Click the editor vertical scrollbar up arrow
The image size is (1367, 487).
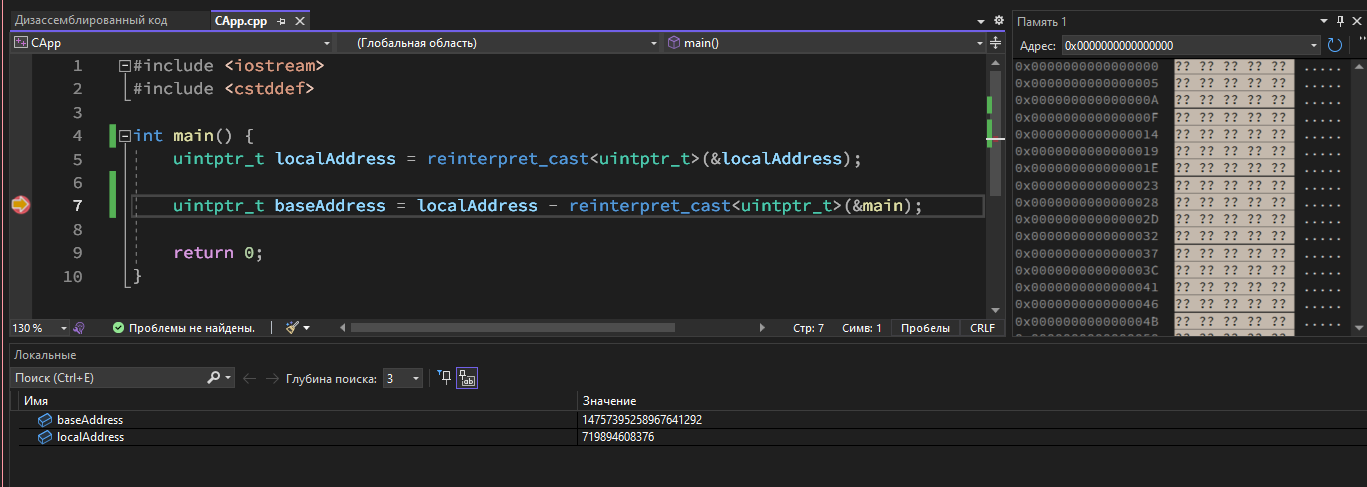pyautogui.click(x=995, y=62)
